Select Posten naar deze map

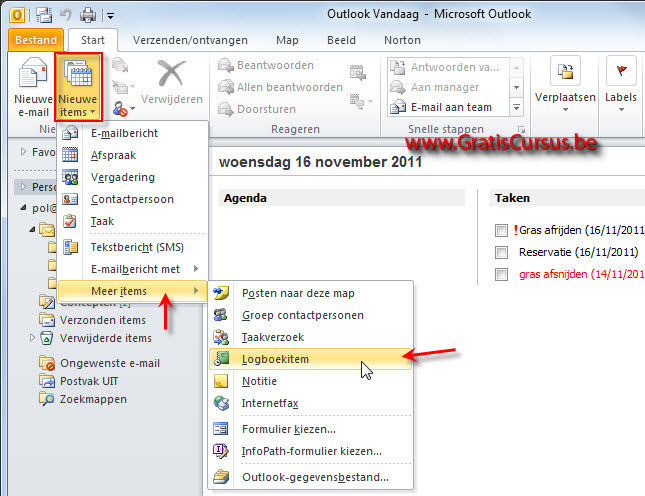click(x=311, y=293)
